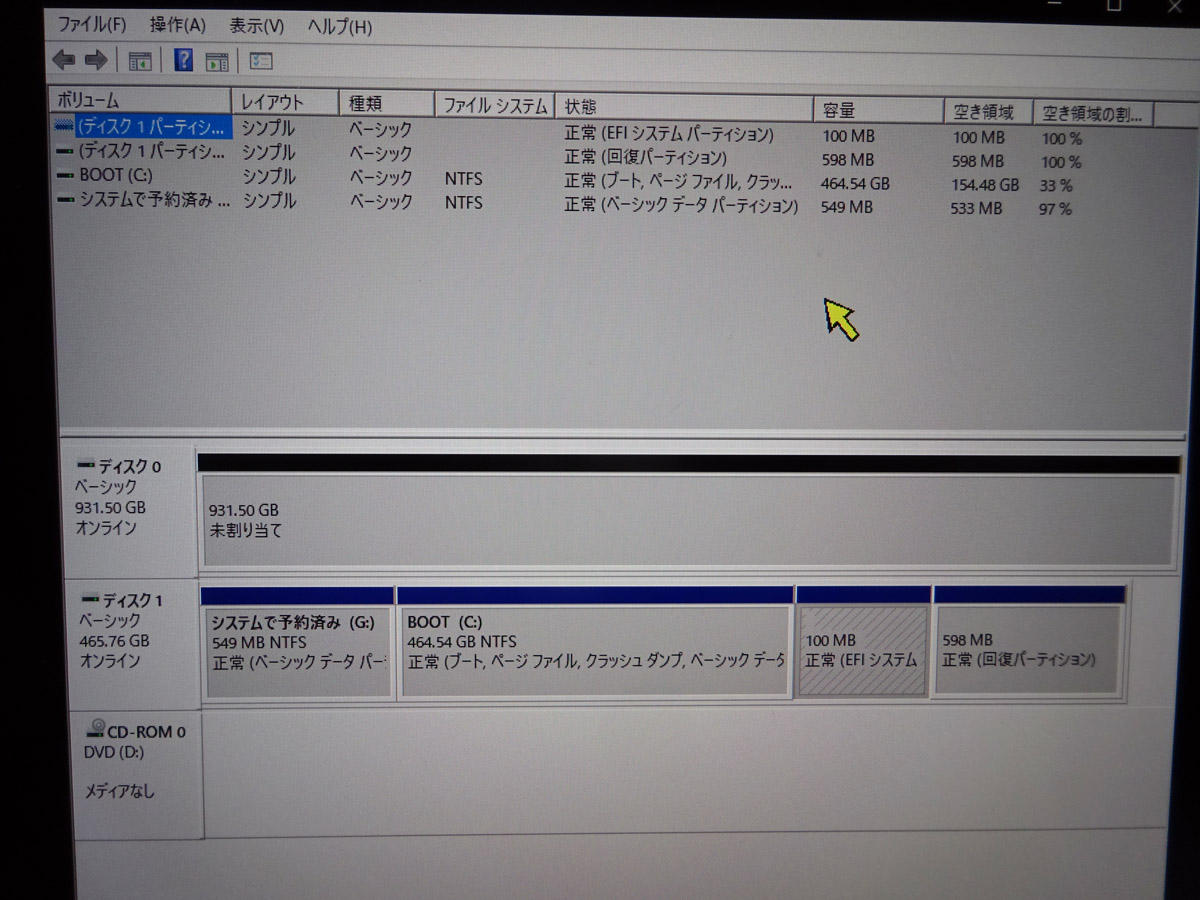The width and height of the screenshot is (1200, 900).
Task: Open the 表示(V) menu
Action: [x=256, y=26]
